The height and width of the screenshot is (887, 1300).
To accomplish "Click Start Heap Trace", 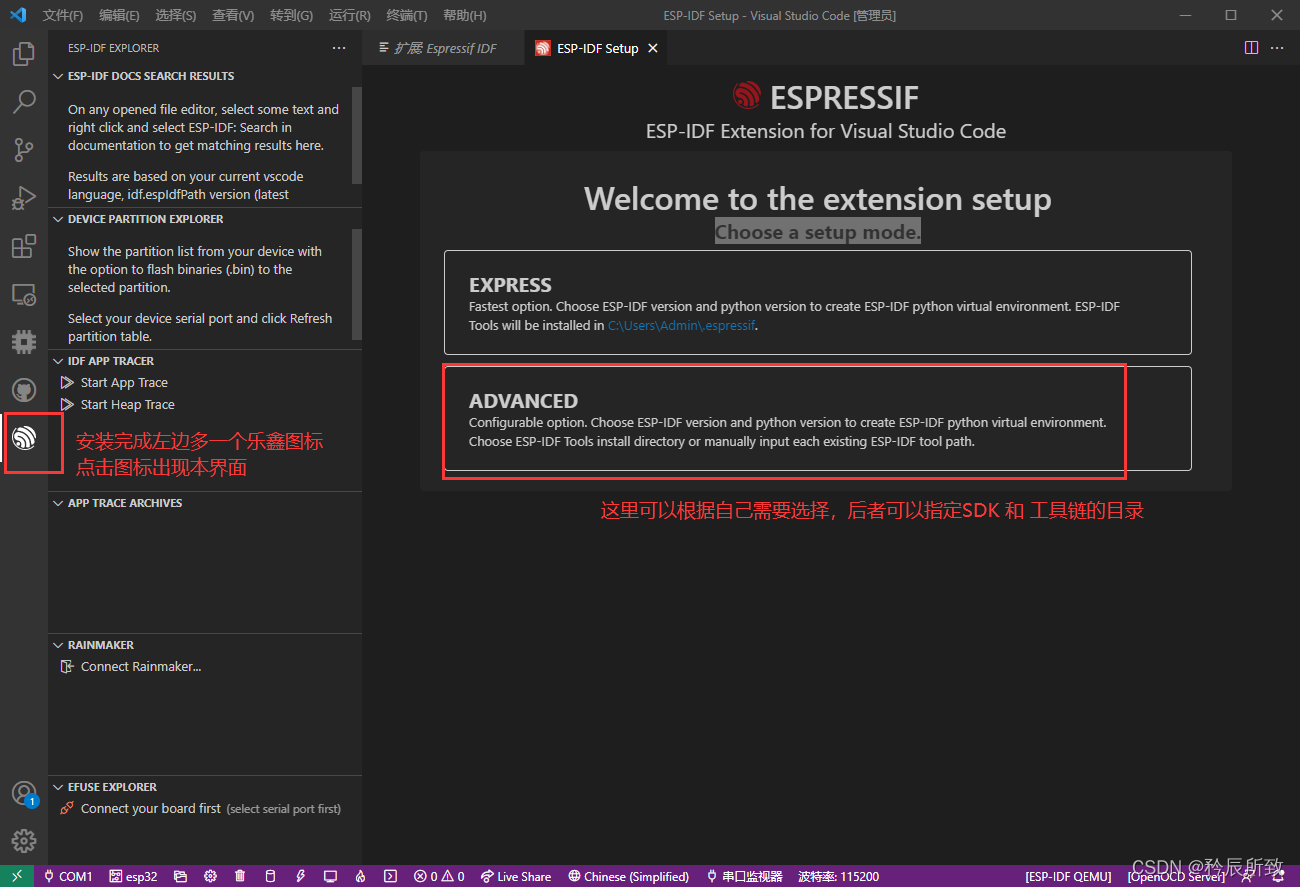I will point(127,405).
